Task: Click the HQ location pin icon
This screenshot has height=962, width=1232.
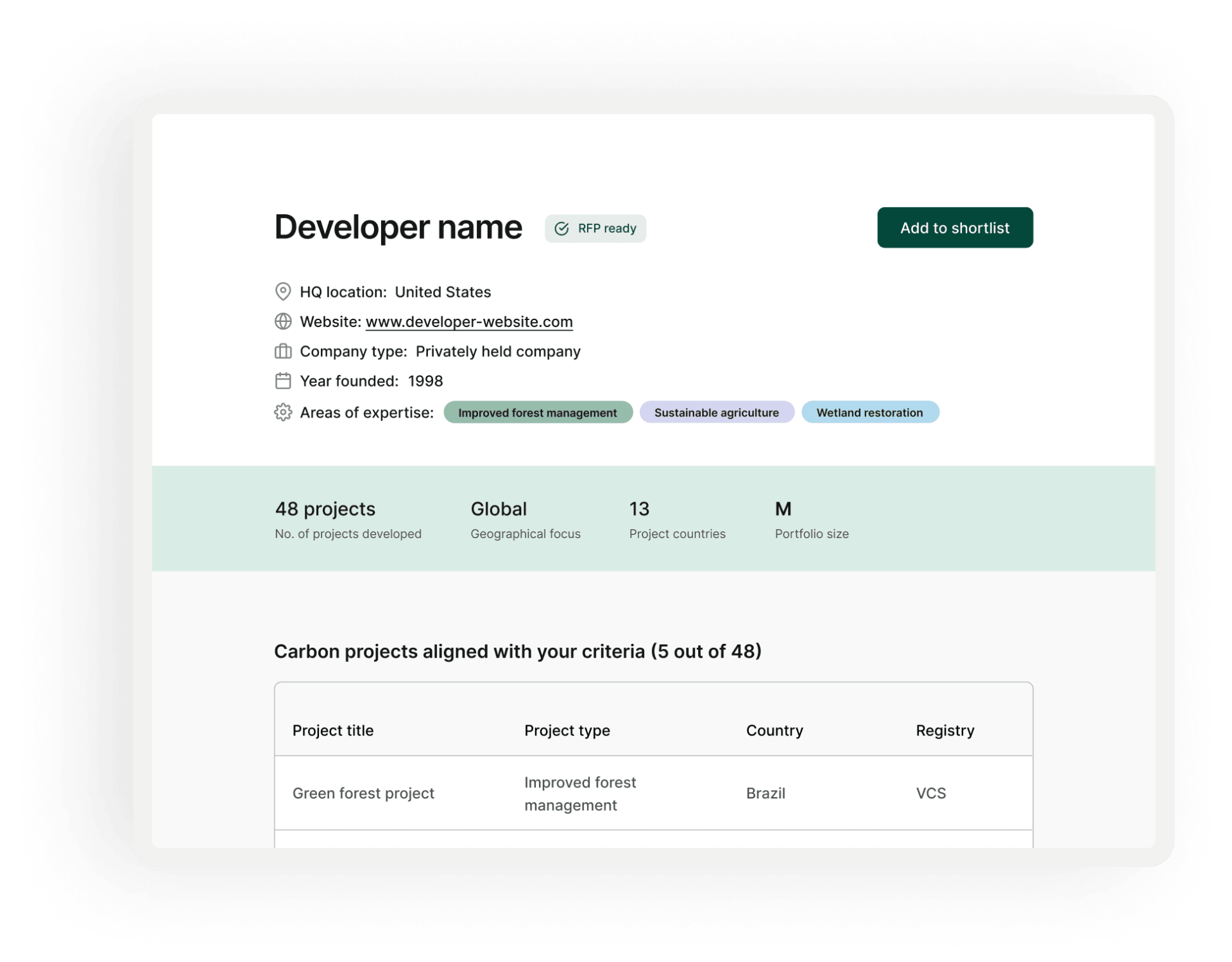Action: point(283,292)
